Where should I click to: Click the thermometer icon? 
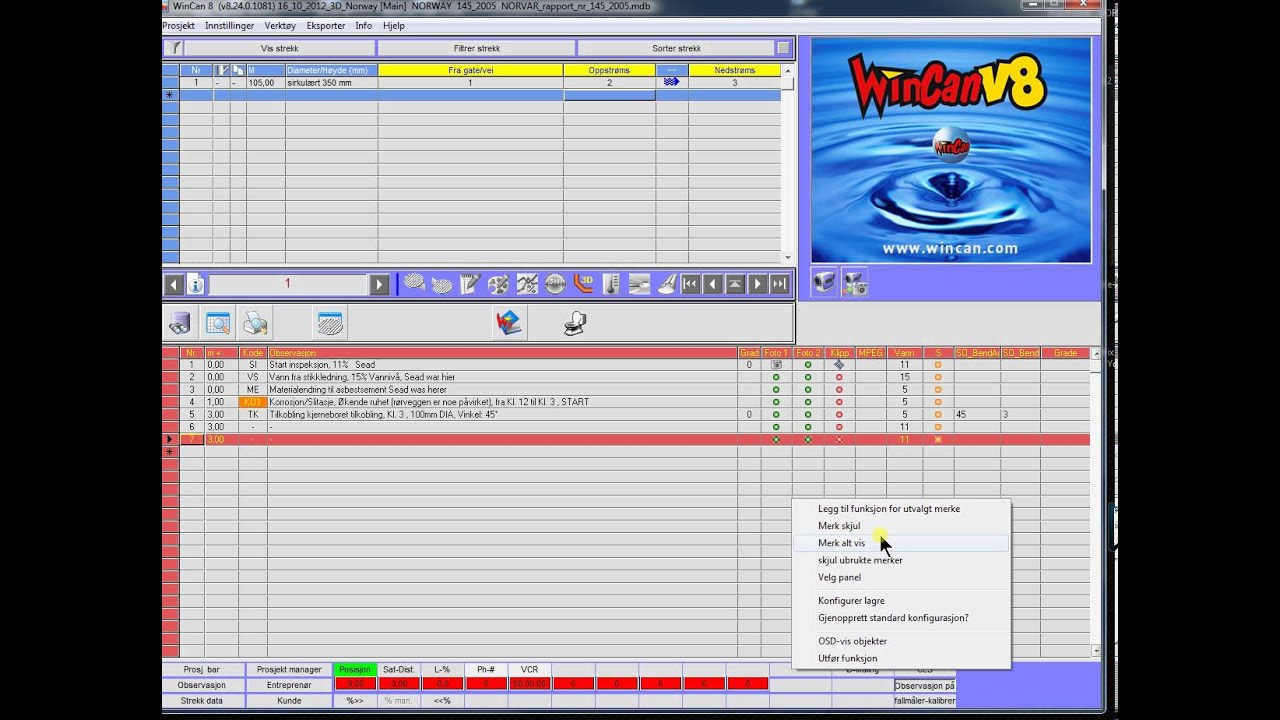click(x=611, y=285)
